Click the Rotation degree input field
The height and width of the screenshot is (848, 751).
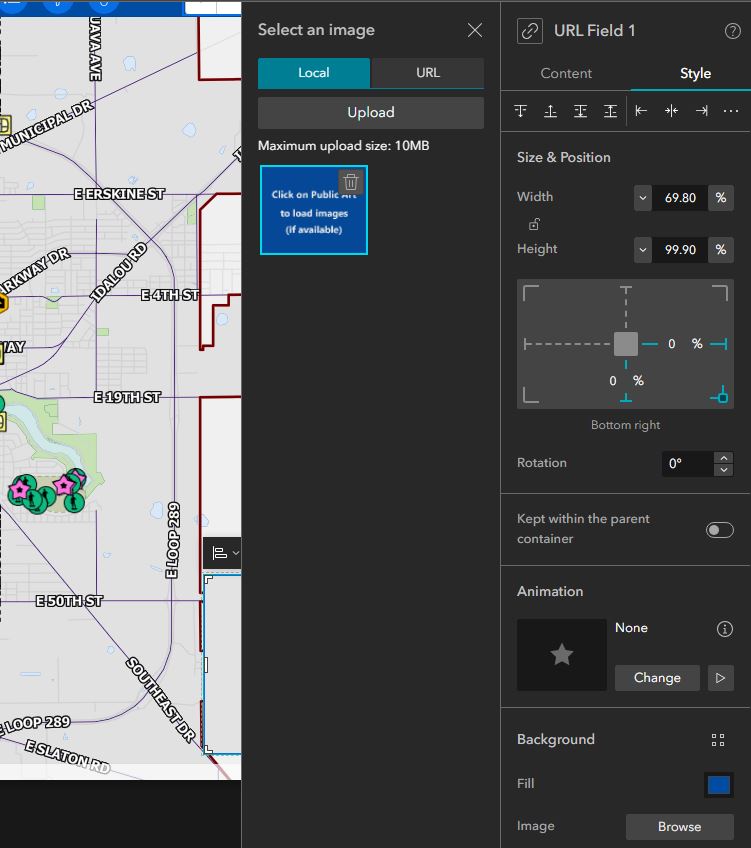point(687,463)
